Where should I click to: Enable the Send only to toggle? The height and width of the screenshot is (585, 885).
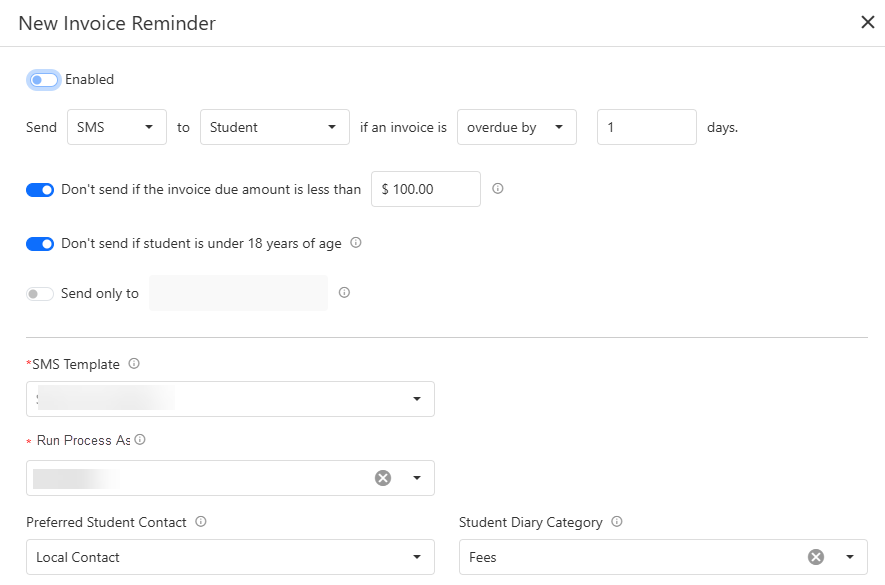(40, 294)
